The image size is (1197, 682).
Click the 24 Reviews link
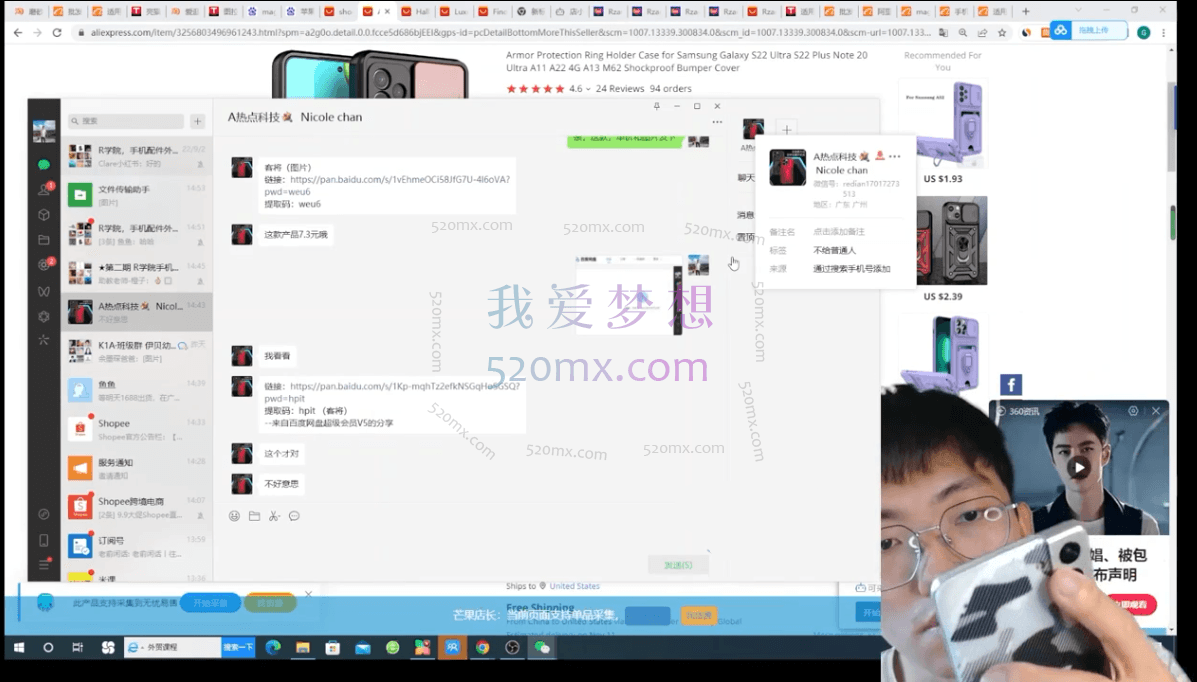point(620,89)
